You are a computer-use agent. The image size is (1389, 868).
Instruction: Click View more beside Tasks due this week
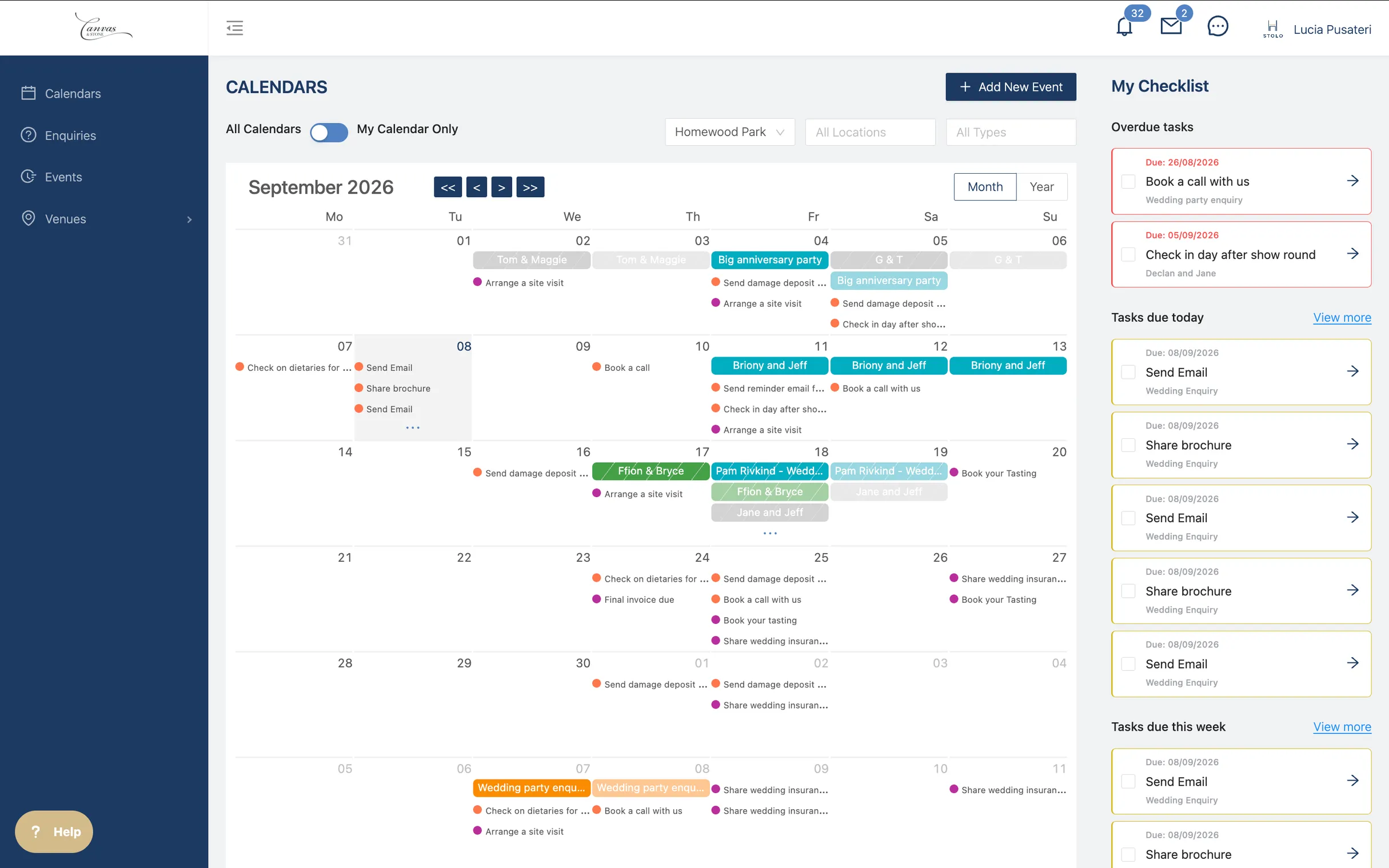[1342, 727]
